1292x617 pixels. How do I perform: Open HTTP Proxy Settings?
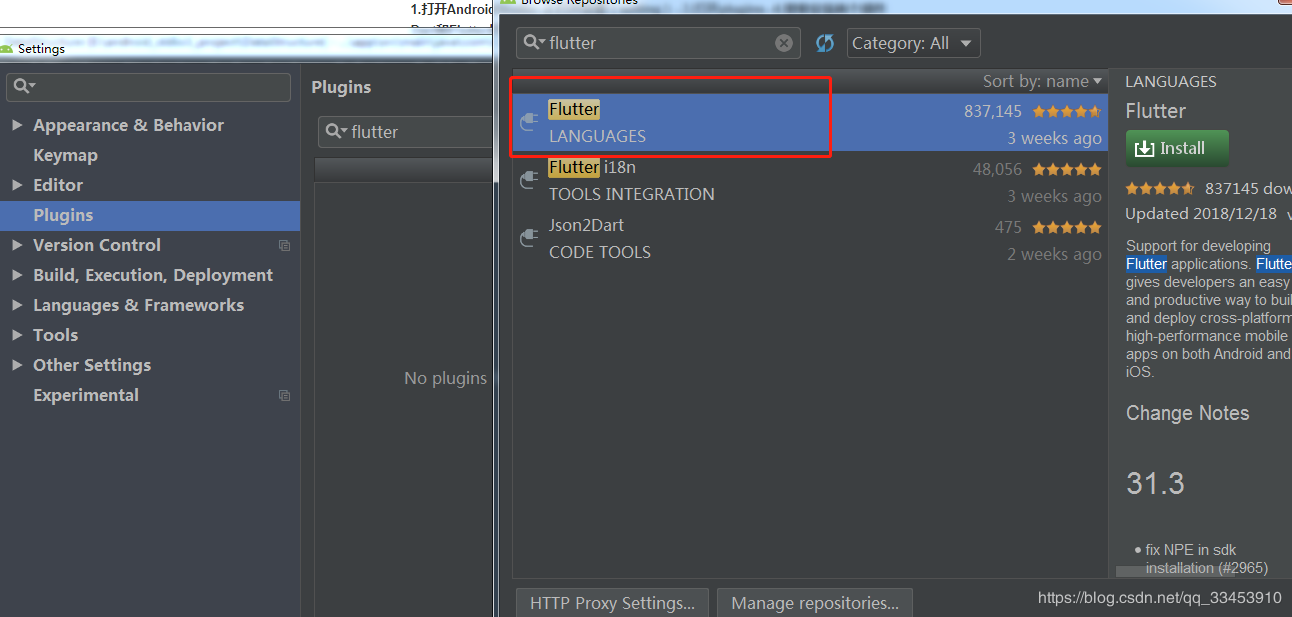(x=612, y=603)
